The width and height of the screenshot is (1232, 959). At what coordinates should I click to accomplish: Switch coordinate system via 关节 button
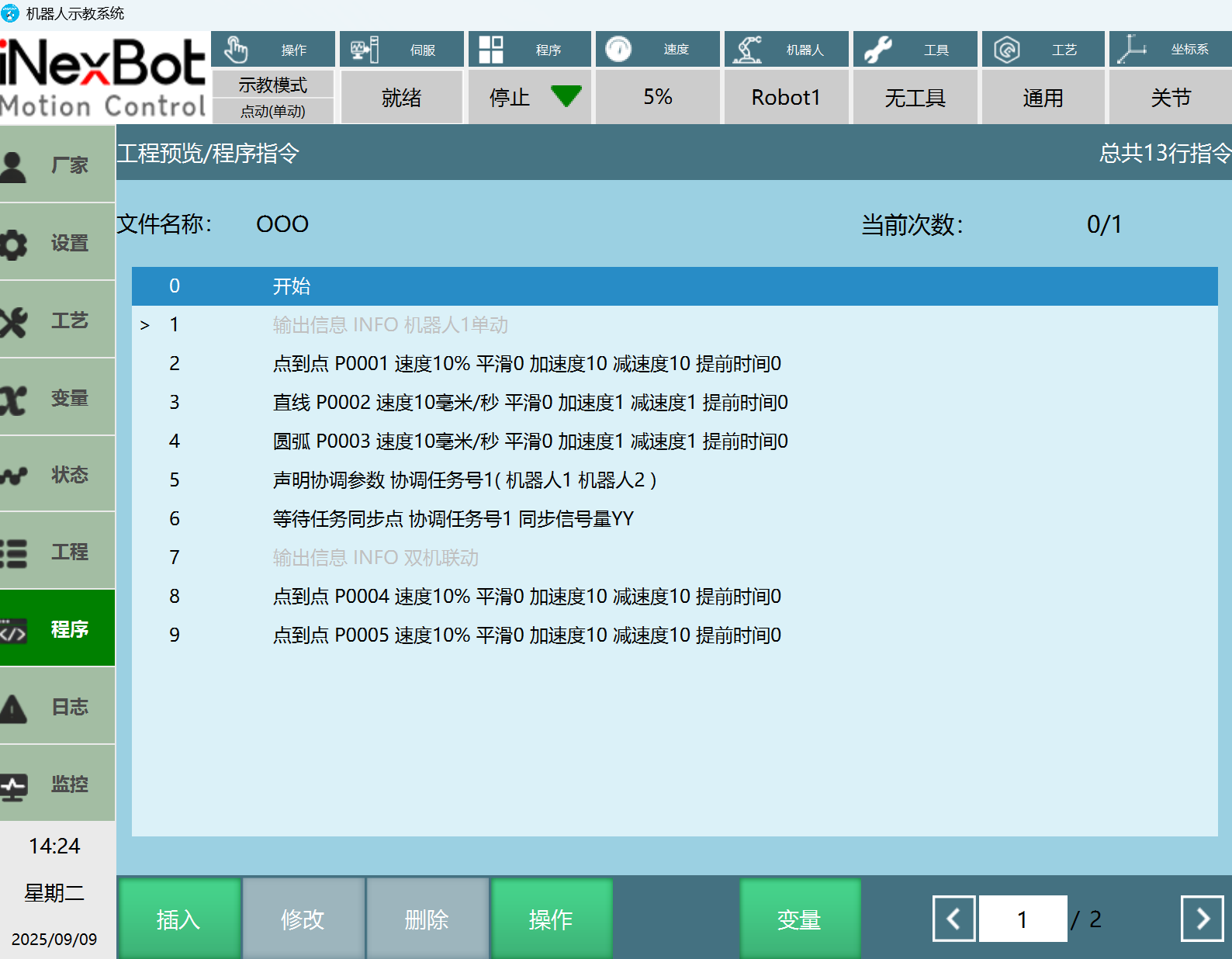[1170, 98]
